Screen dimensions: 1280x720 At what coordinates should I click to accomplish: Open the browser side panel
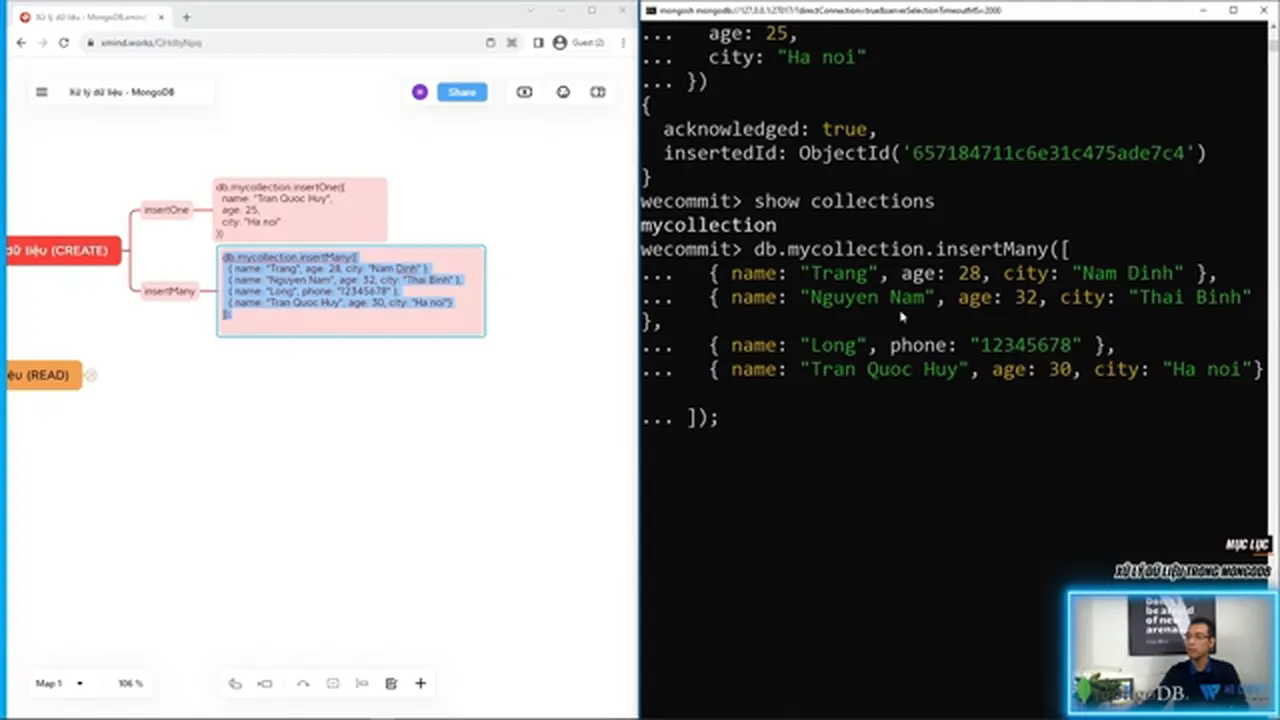click(x=538, y=43)
